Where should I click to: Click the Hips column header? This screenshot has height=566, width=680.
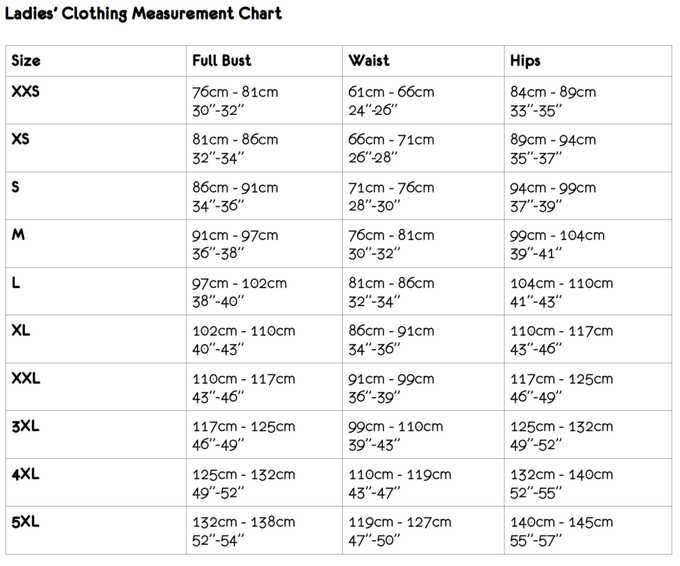pyautogui.click(x=525, y=60)
